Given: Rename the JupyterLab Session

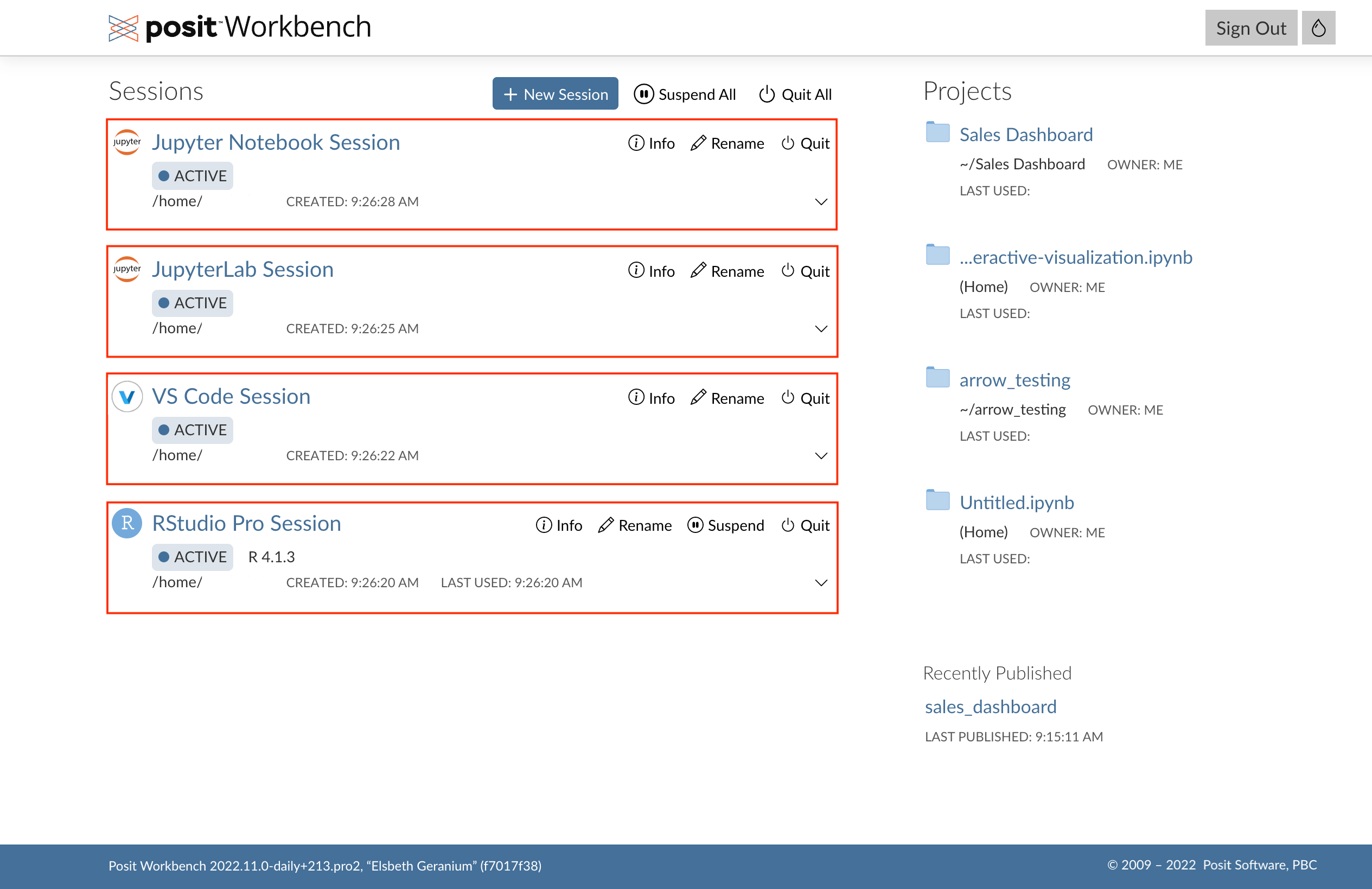Looking at the screenshot, I should pyautogui.click(x=727, y=271).
